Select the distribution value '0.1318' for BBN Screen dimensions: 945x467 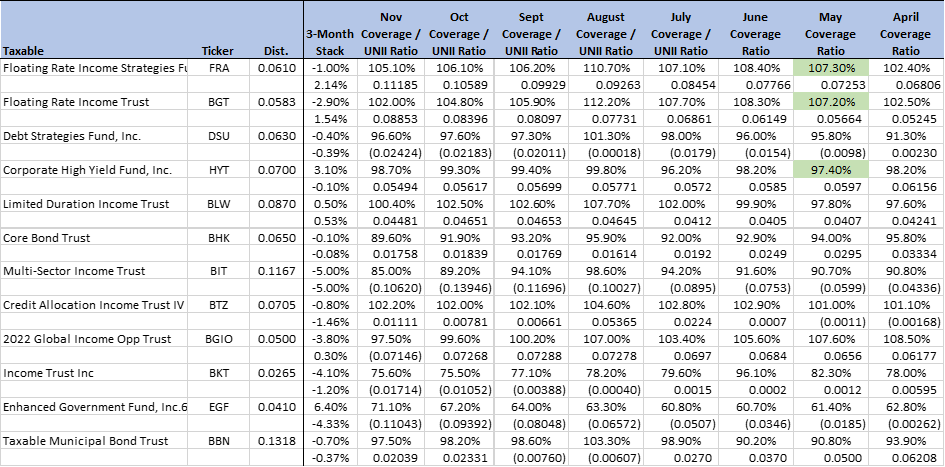pos(277,440)
